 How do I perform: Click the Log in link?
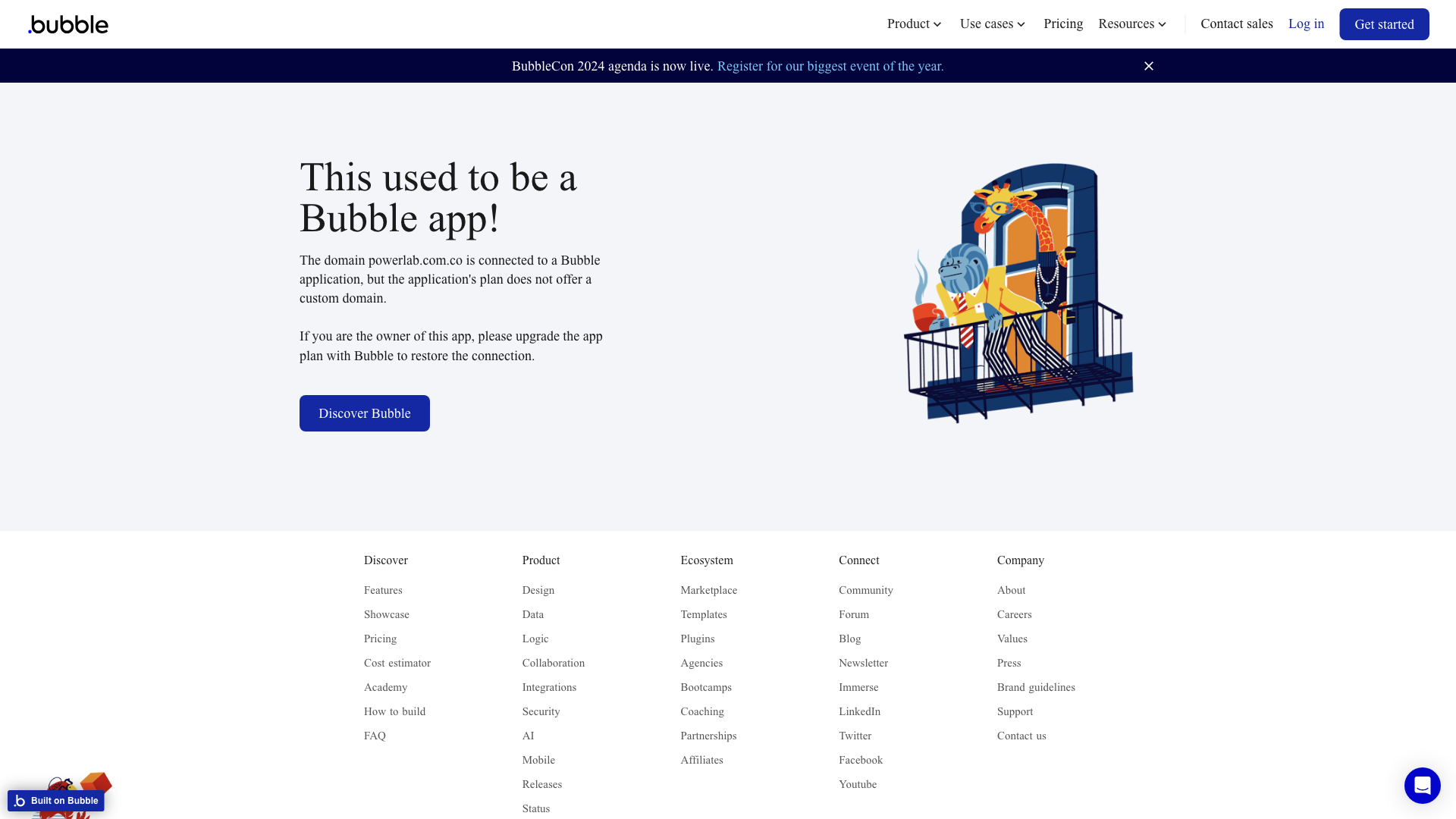(x=1306, y=24)
